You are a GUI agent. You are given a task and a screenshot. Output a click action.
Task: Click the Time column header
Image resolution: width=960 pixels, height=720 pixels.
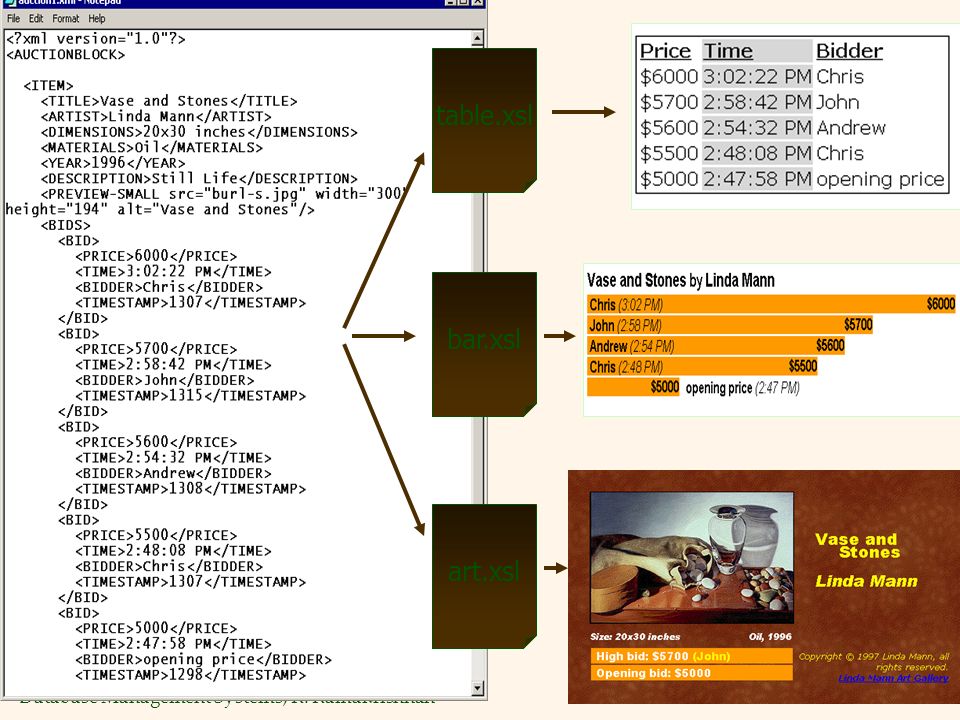(728, 51)
